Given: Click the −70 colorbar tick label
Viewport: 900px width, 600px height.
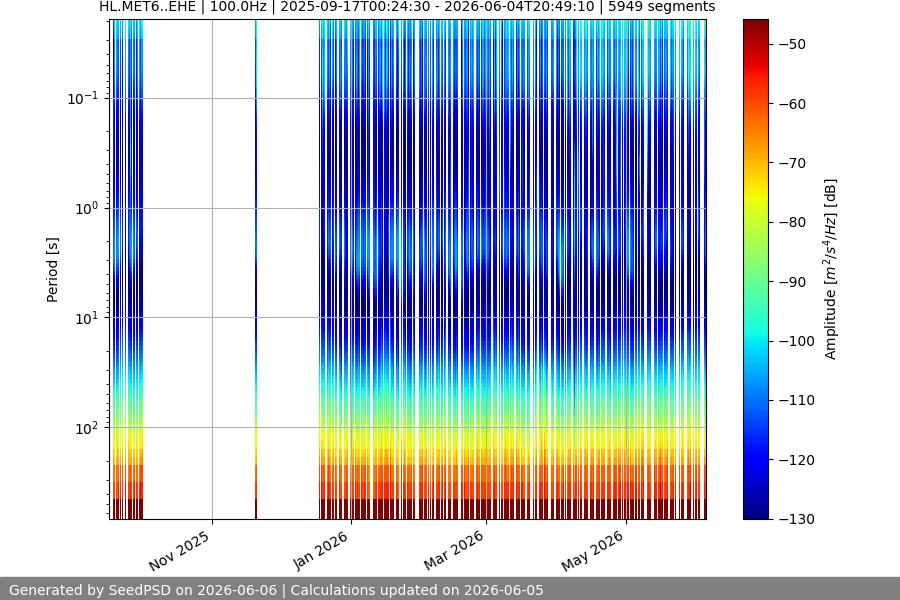Looking at the screenshot, I should point(793,163).
